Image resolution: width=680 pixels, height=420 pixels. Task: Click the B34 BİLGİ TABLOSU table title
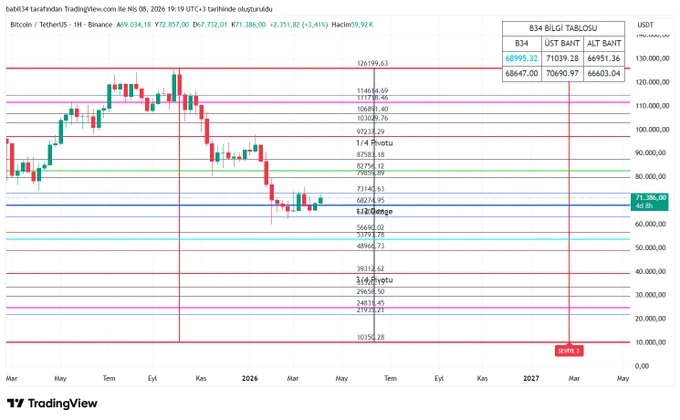563,28
